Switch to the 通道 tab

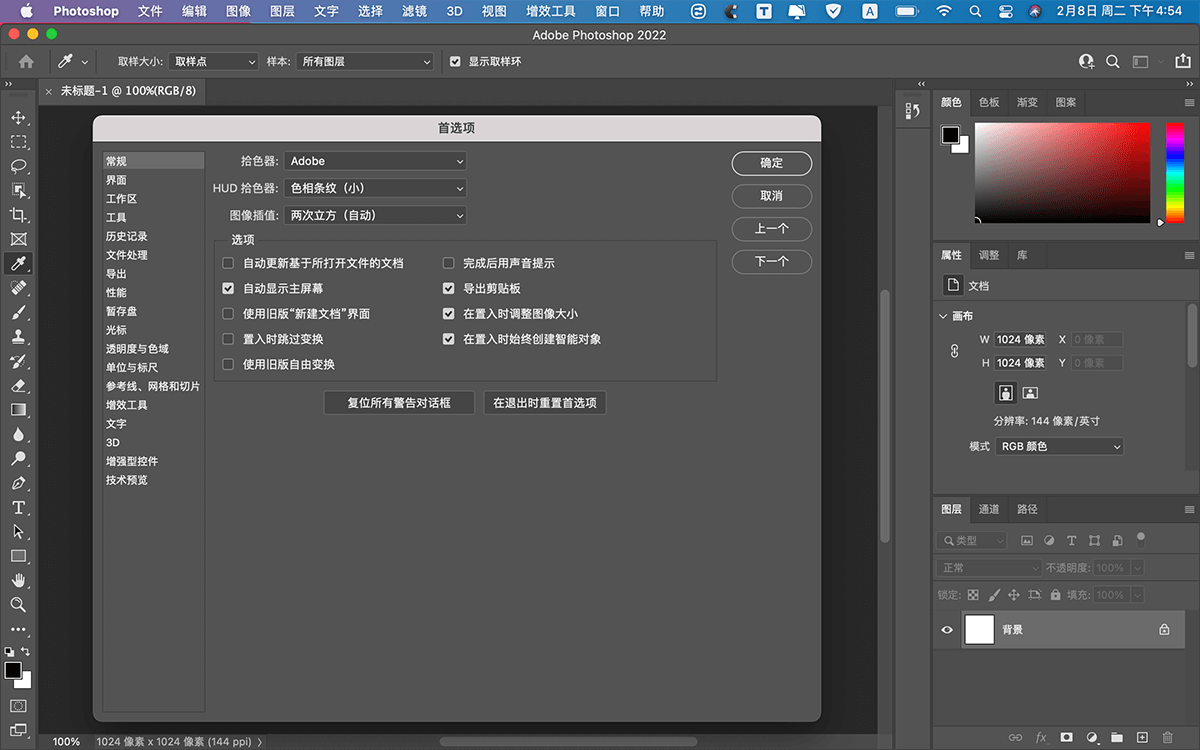point(989,509)
